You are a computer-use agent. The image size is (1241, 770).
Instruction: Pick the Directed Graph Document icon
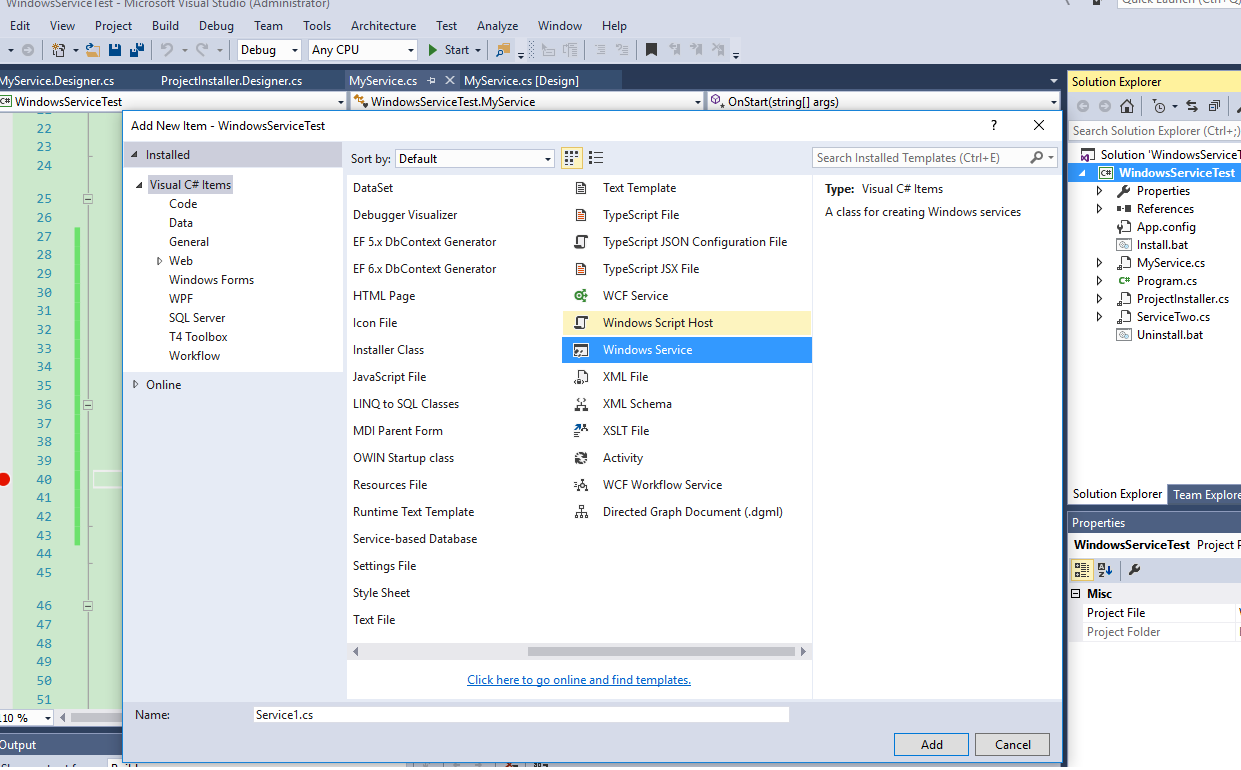581,512
